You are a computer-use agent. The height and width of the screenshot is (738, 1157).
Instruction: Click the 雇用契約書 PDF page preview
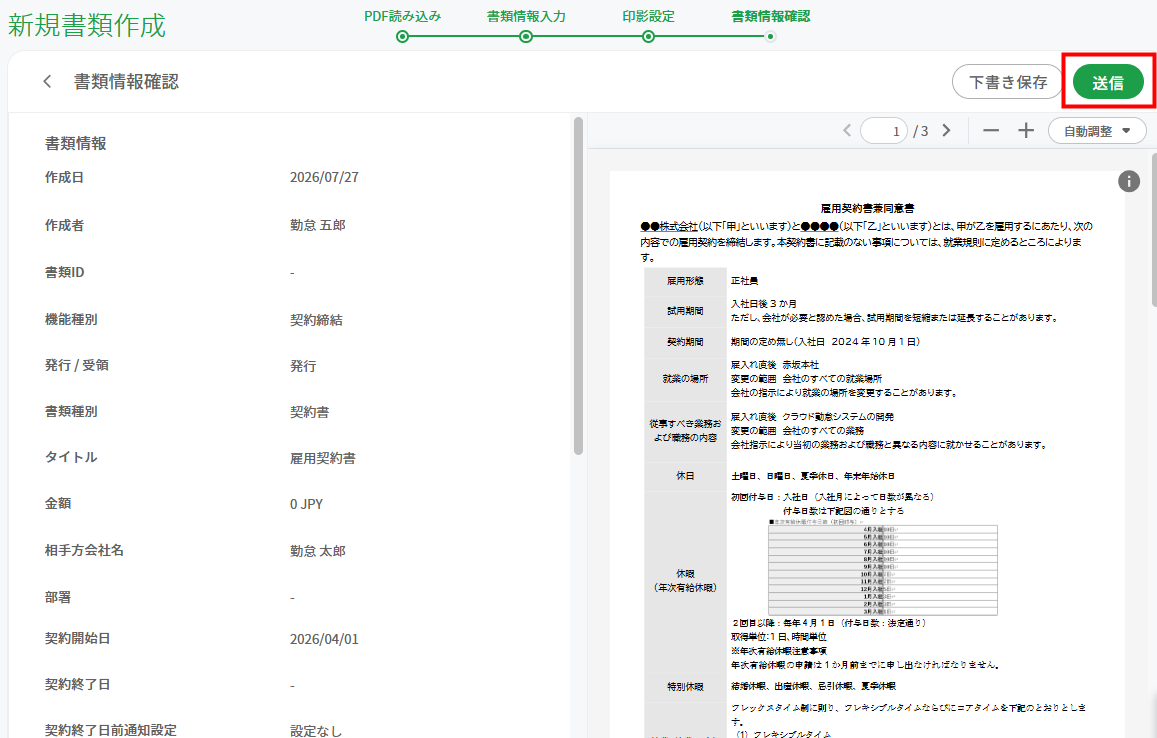(x=867, y=455)
